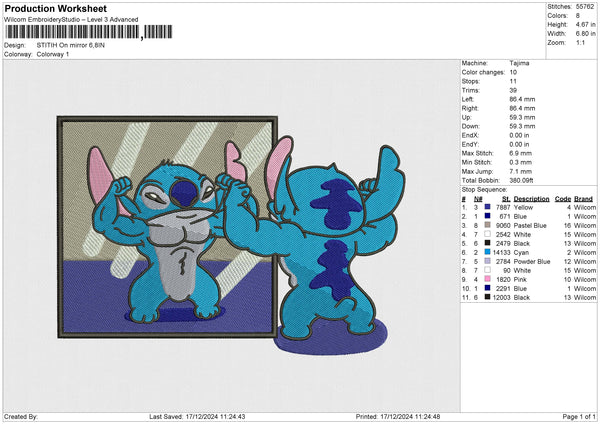600x424 pixels.
Task: Click the Powder Blue swatch in stop 7
Action: tap(488, 261)
